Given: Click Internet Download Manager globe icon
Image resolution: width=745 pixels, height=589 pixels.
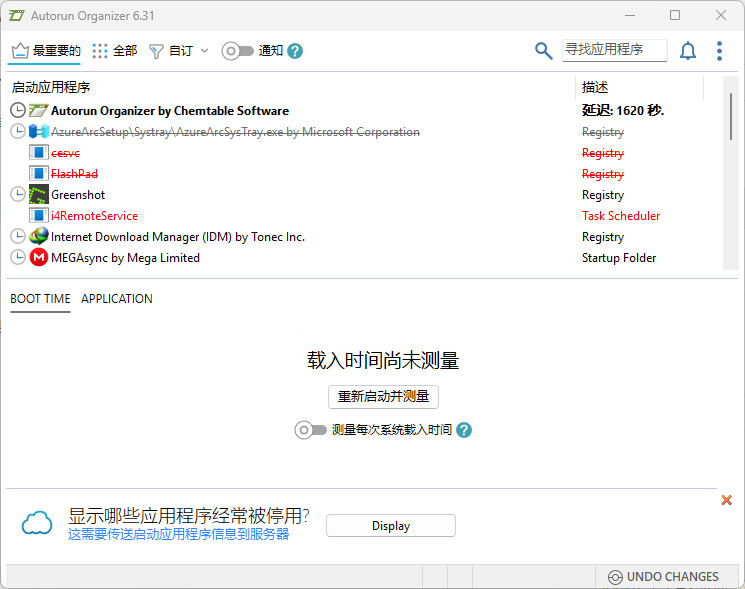Looking at the screenshot, I should point(38,236).
